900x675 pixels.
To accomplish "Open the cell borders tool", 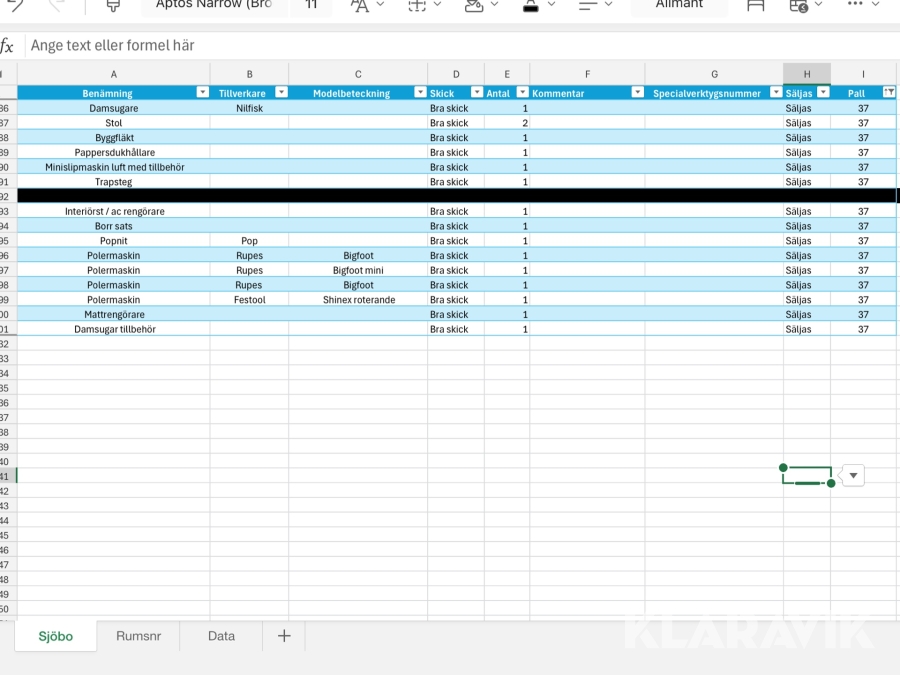I will (x=418, y=6).
